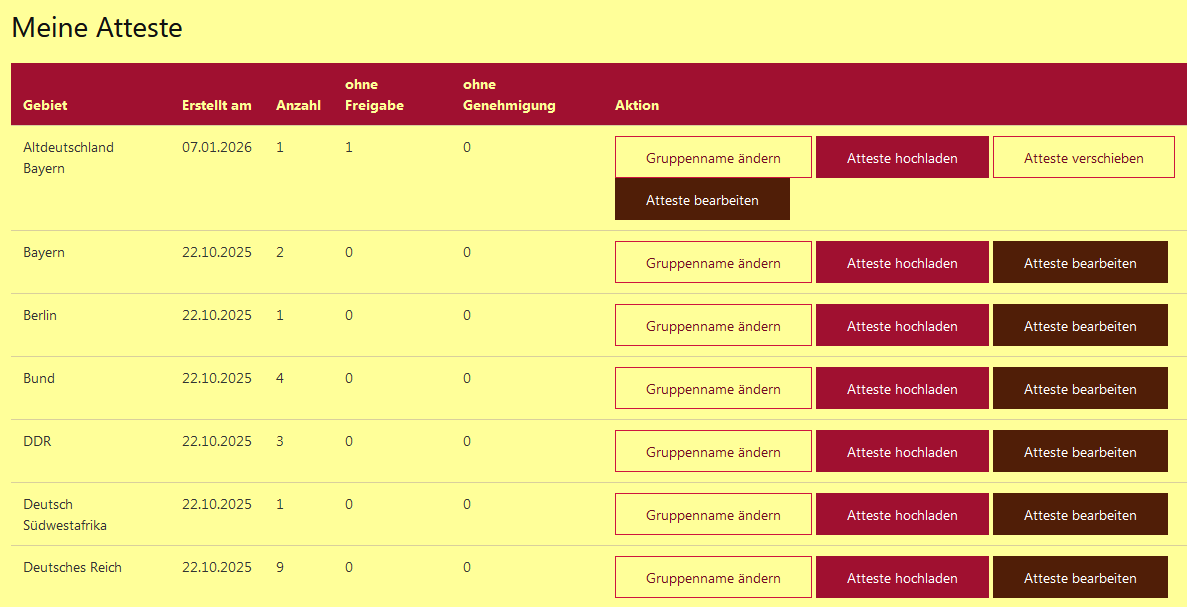
Task: Upload certificates to the Bund group
Action: point(902,389)
